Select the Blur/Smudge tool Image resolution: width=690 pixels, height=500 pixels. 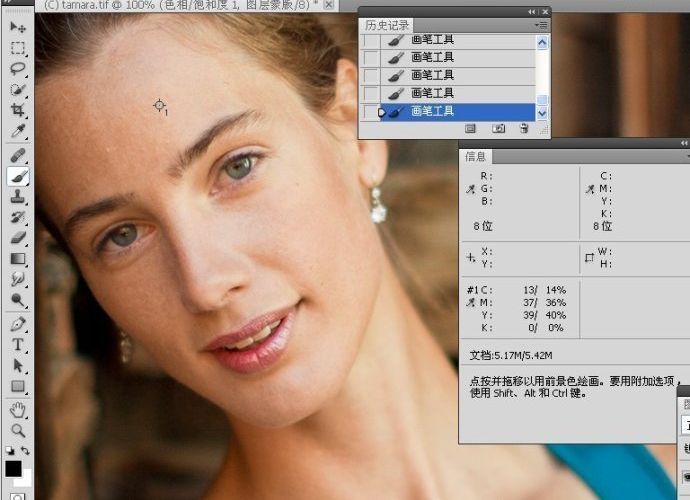[18, 279]
